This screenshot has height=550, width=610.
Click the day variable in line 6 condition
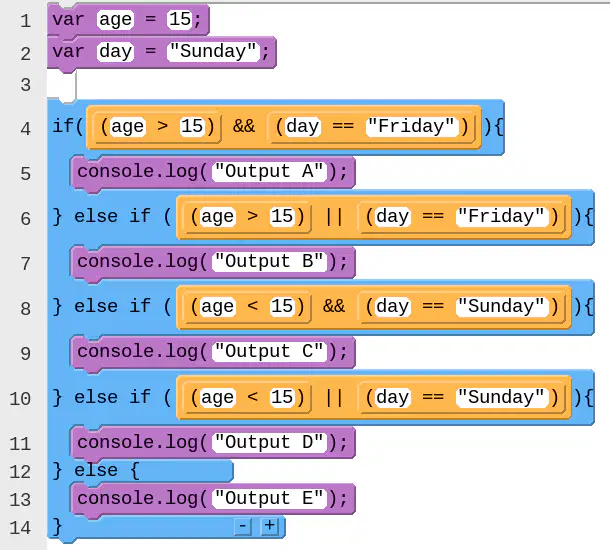393,217
